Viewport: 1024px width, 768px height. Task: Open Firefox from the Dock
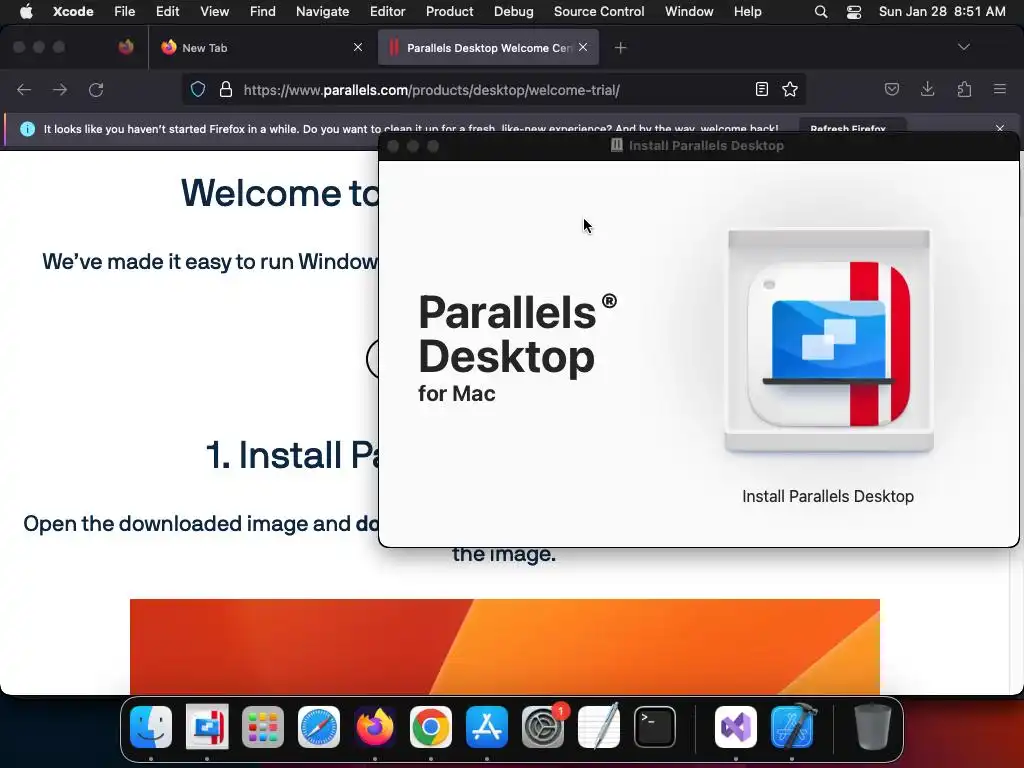point(375,727)
